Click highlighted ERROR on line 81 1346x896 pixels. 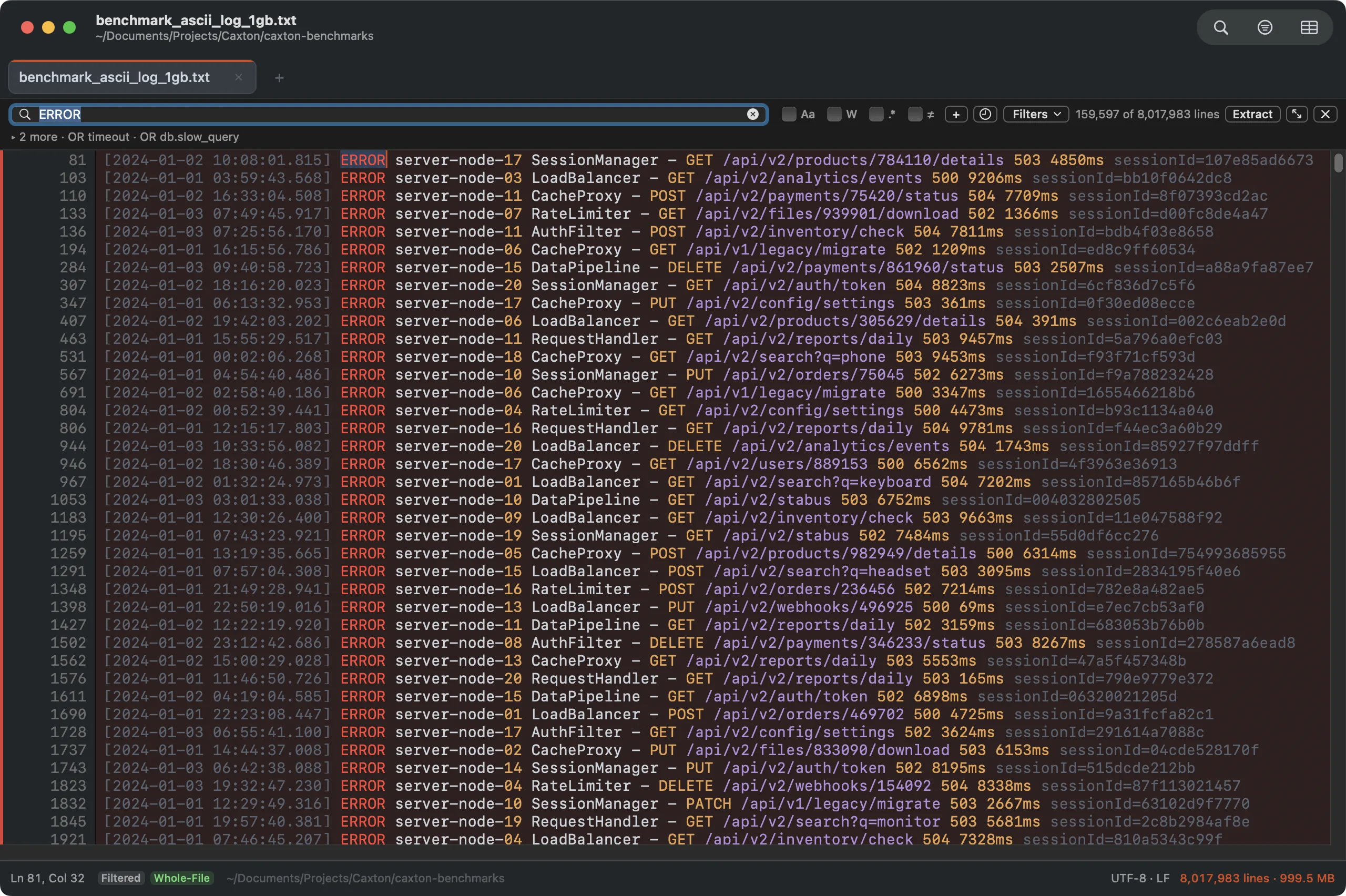[x=363, y=160]
